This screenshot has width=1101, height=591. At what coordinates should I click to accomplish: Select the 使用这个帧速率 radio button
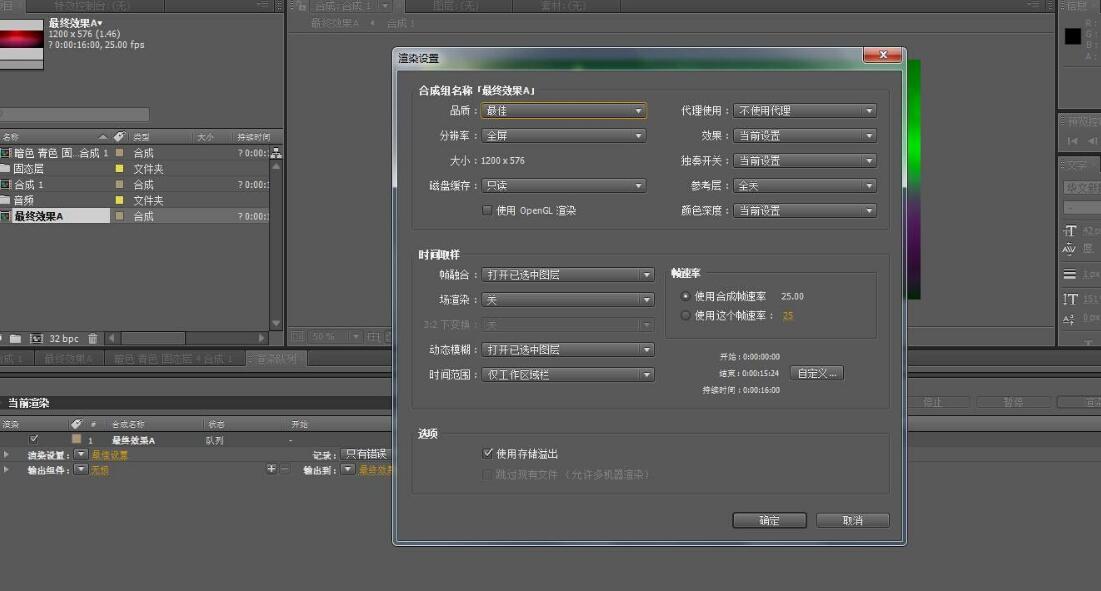685,316
